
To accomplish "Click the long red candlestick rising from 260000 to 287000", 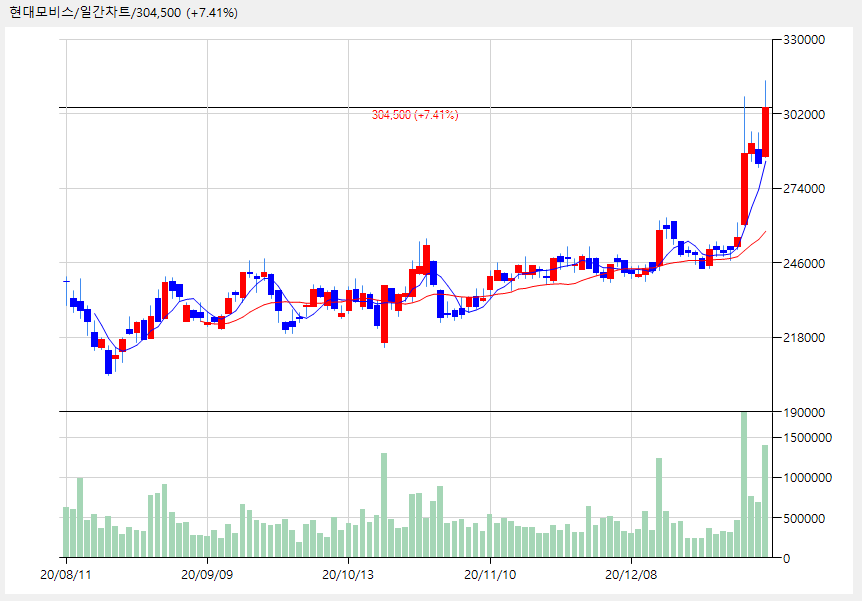I will pyautogui.click(x=744, y=189).
